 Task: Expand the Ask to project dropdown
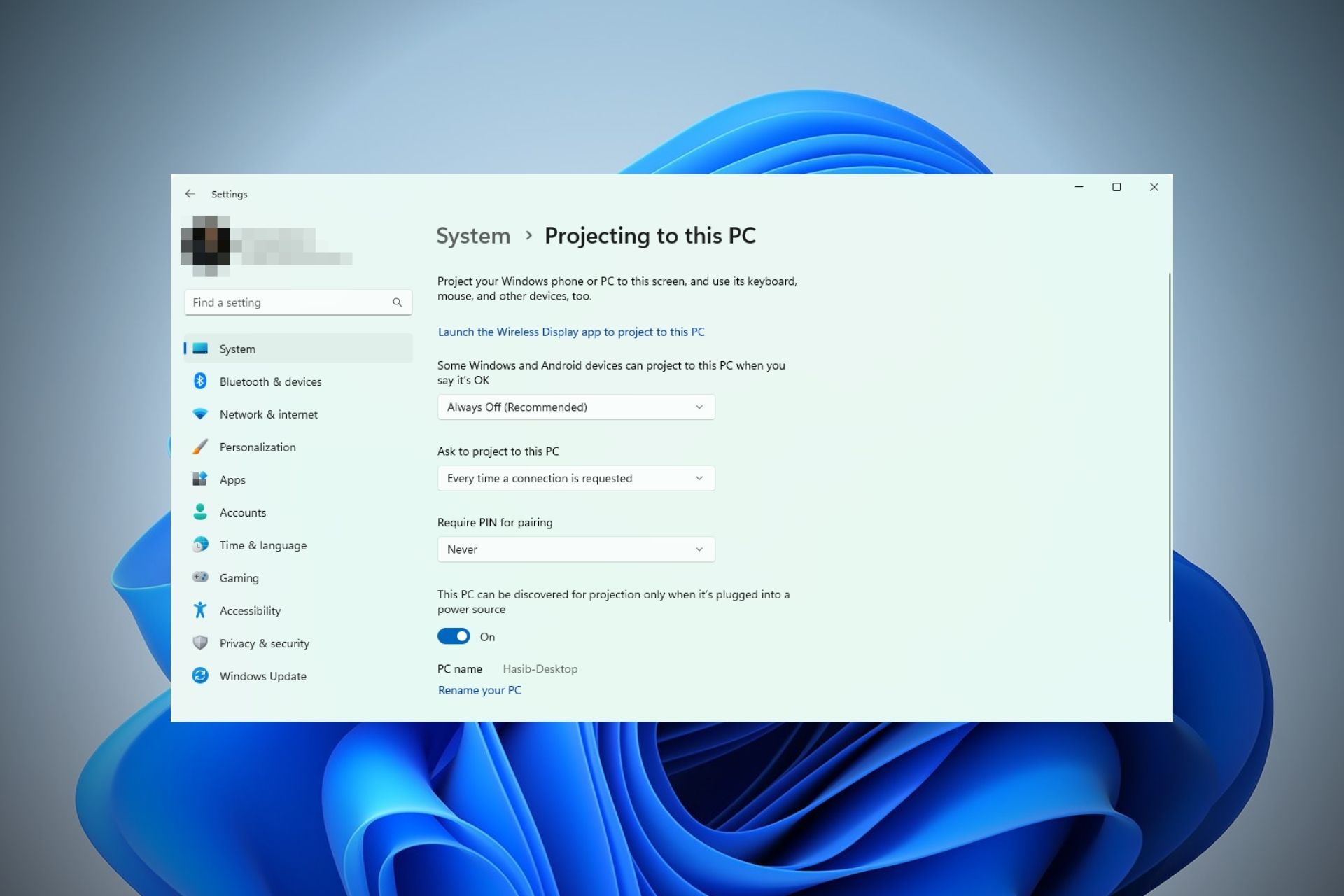[x=576, y=477]
